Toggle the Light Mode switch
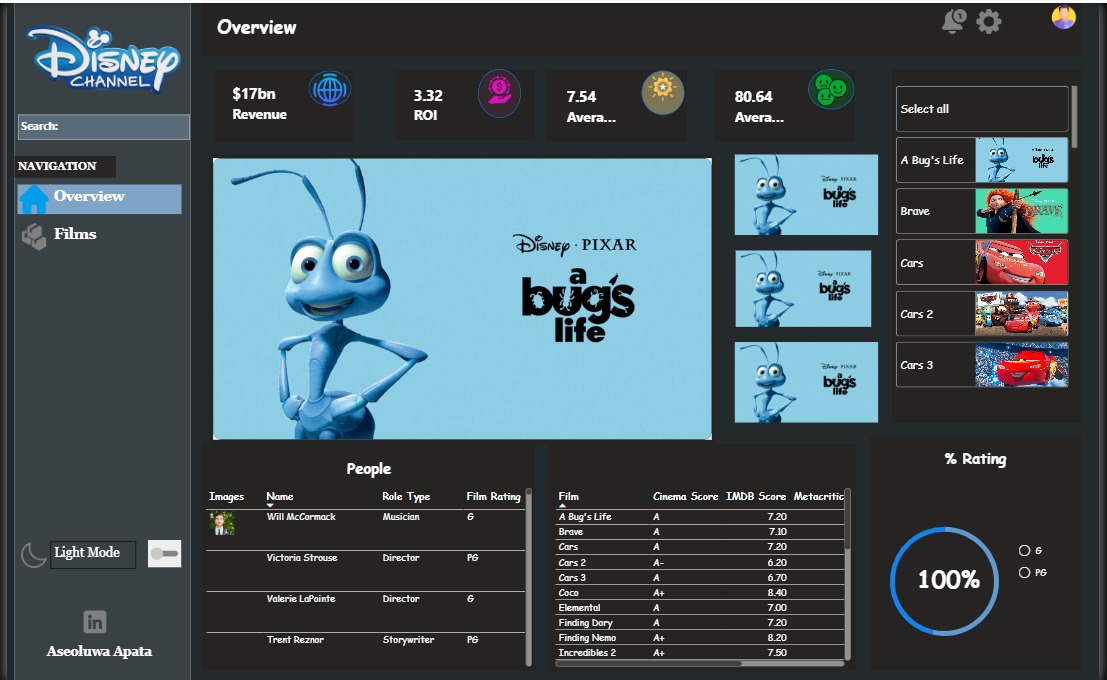Image resolution: width=1107 pixels, height=680 pixels. click(x=164, y=554)
